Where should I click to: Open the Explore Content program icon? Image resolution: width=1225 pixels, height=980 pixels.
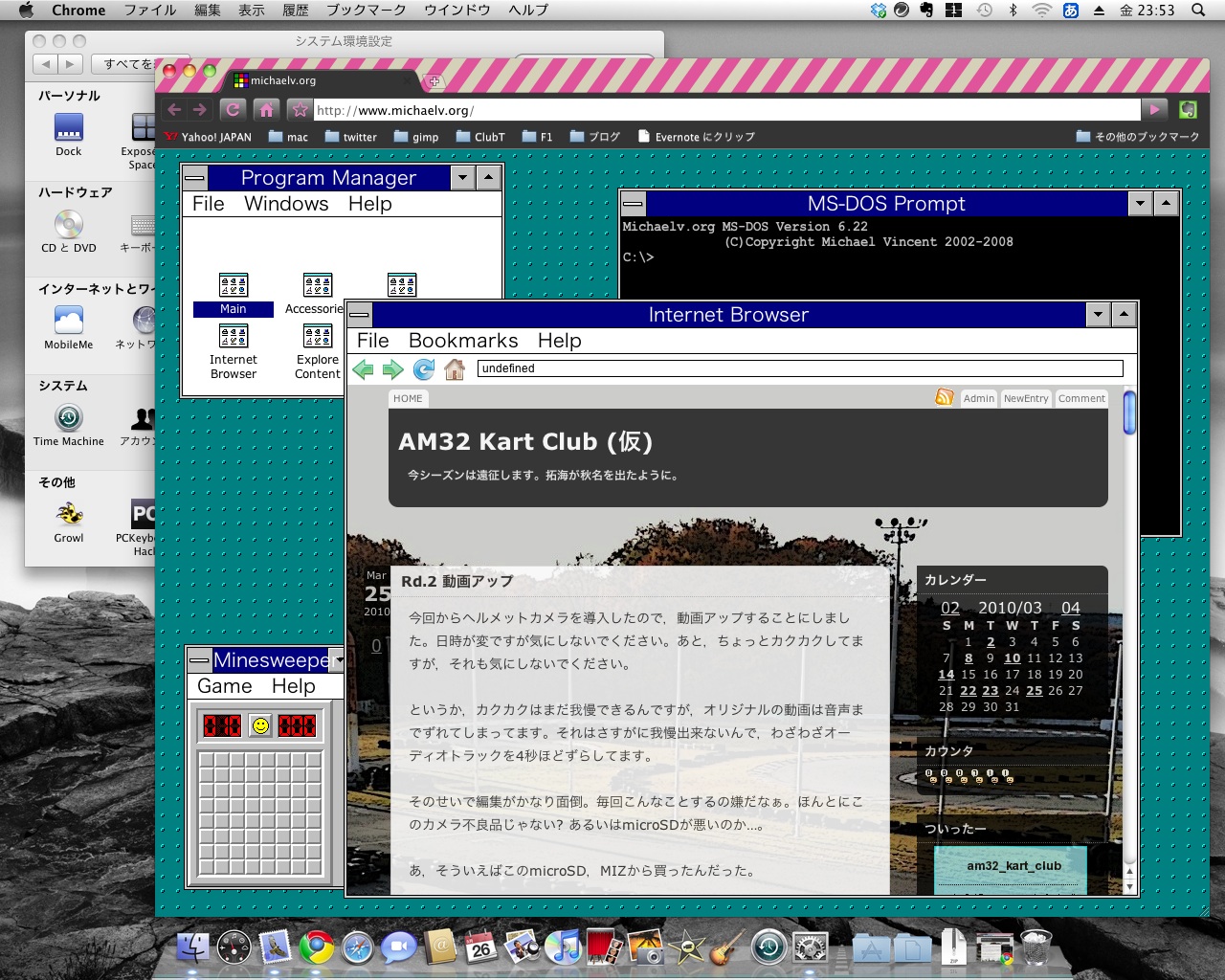pos(318,352)
